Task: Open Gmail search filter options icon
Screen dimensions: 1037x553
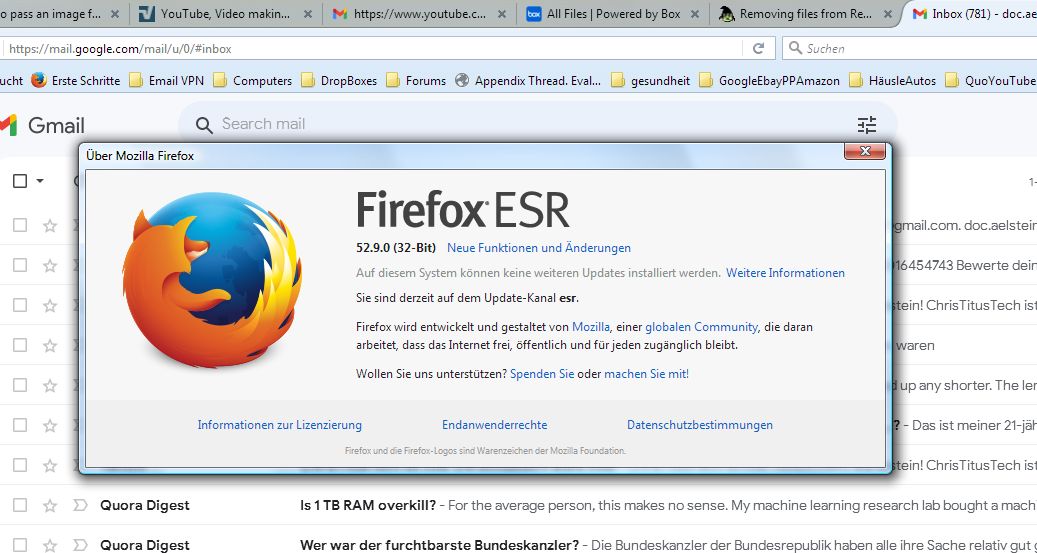Action: coord(866,124)
